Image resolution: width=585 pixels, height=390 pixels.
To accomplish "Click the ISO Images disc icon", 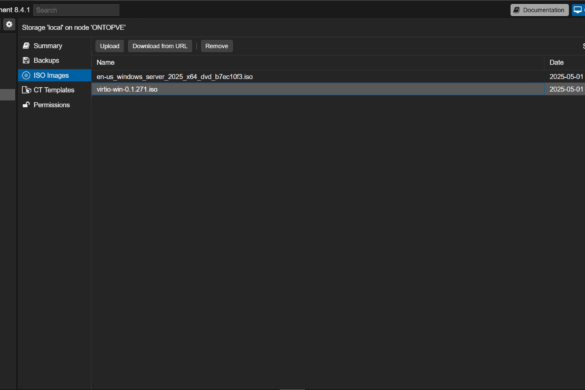I will tap(26, 75).
